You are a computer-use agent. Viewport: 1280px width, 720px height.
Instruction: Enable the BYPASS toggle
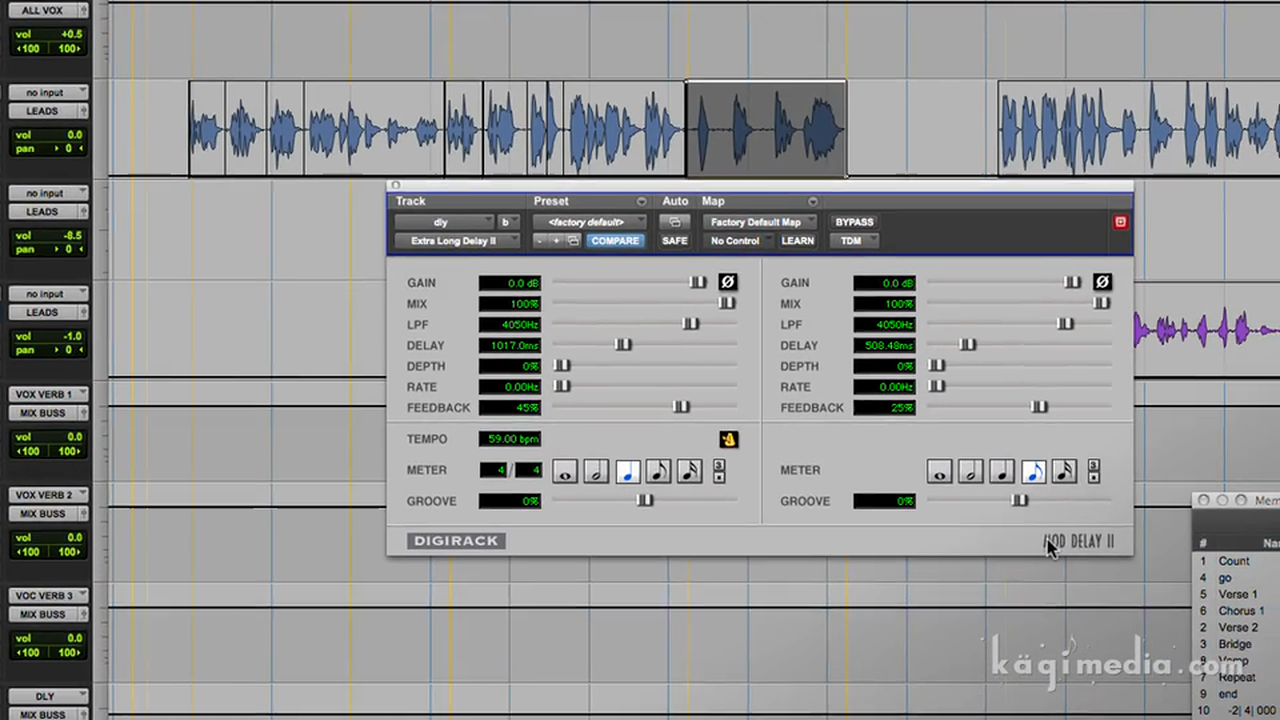pyautogui.click(x=854, y=221)
